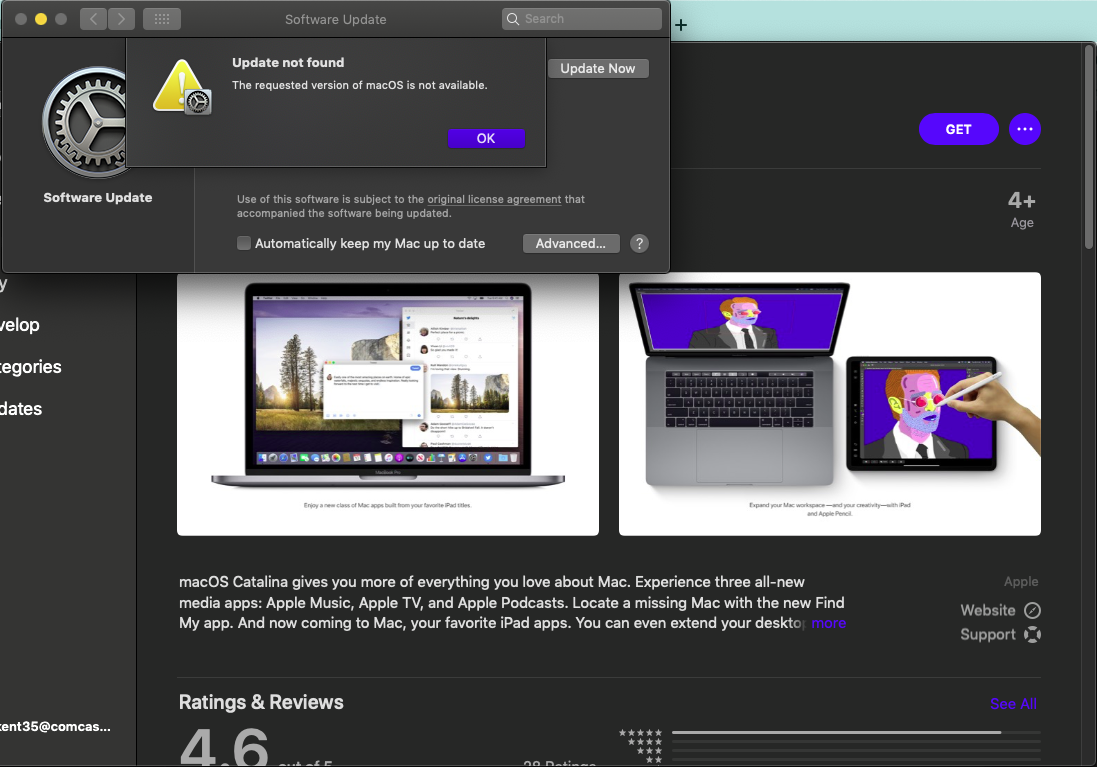The height and width of the screenshot is (767, 1097).
Task: Expand description with the more link
Action: point(828,623)
